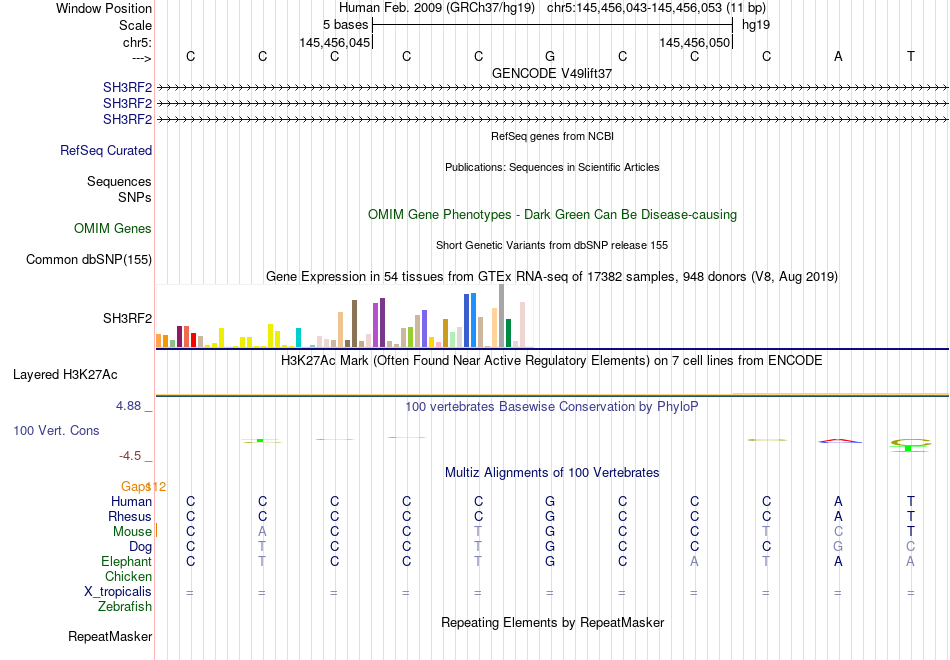This screenshot has height=660, width=950.
Task: Click the GTEx 'Gene Expression in 54 tissues' title
Action: point(552,276)
